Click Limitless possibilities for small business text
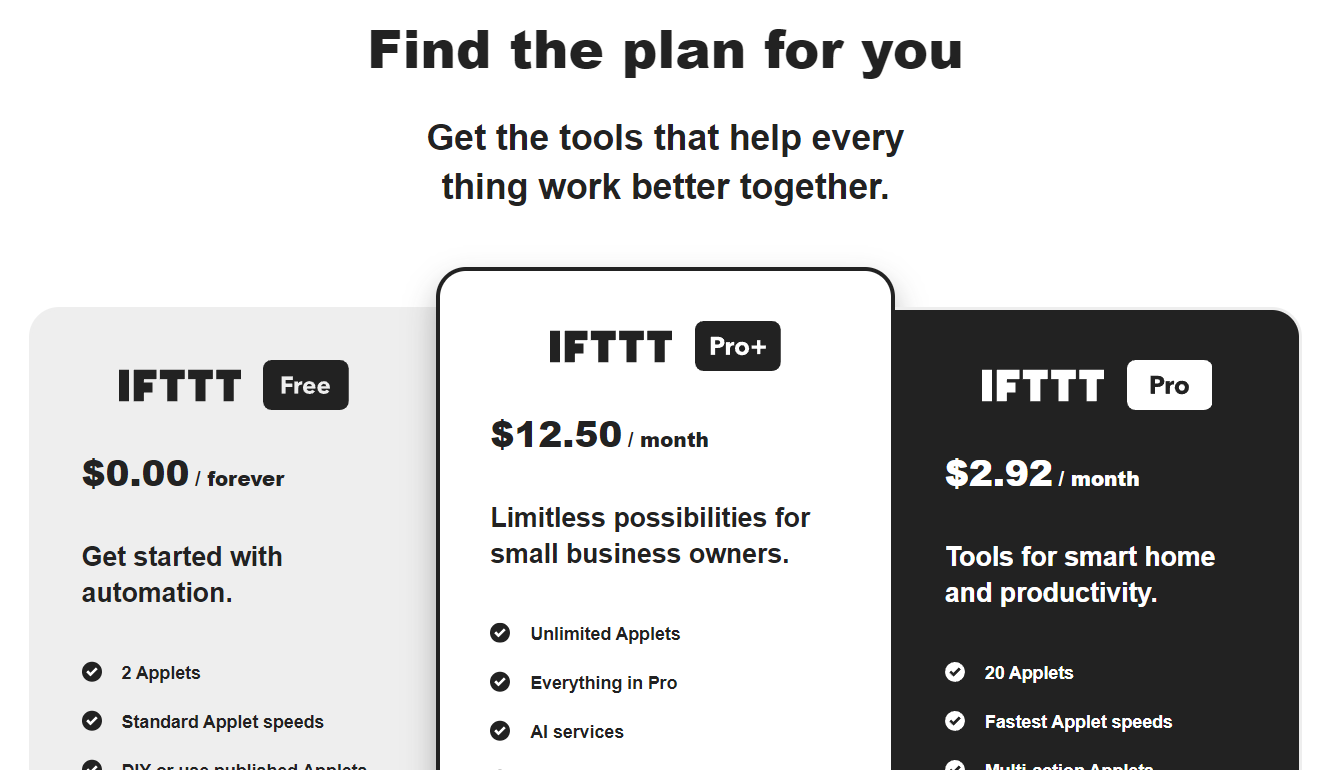1342x770 pixels. pos(650,536)
